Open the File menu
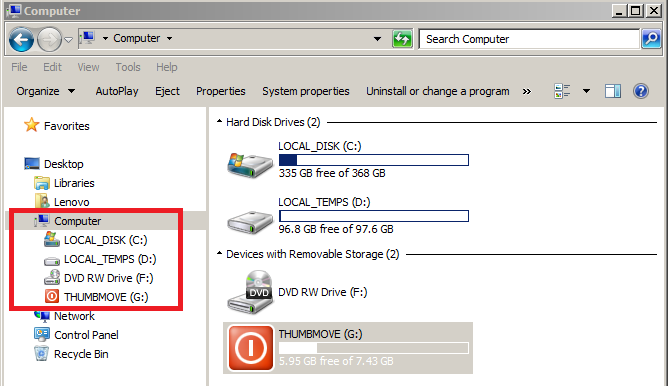Image resolution: width=668 pixels, height=386 pixels. (x=19, y=67)
